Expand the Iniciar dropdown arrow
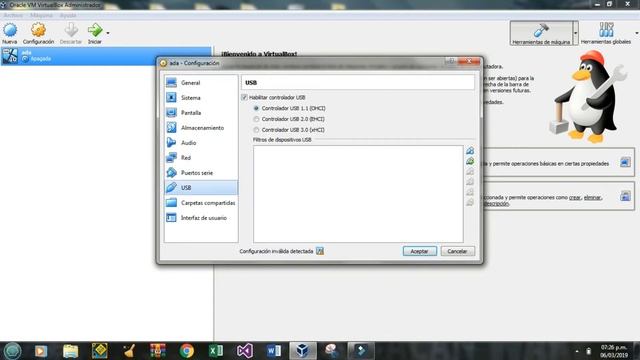640x360 pixels. click(x=108, y=33)
